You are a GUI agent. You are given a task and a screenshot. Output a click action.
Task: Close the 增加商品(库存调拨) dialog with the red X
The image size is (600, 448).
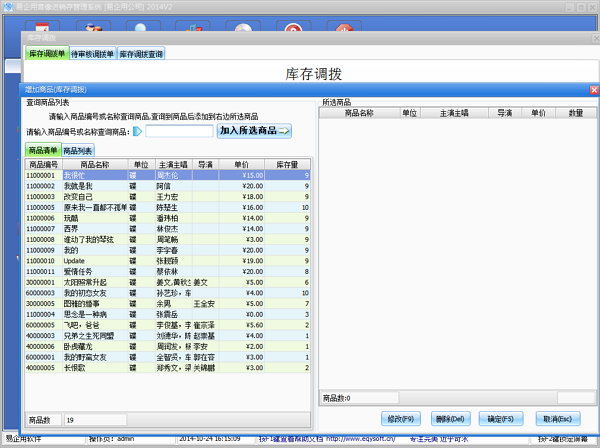594,90
